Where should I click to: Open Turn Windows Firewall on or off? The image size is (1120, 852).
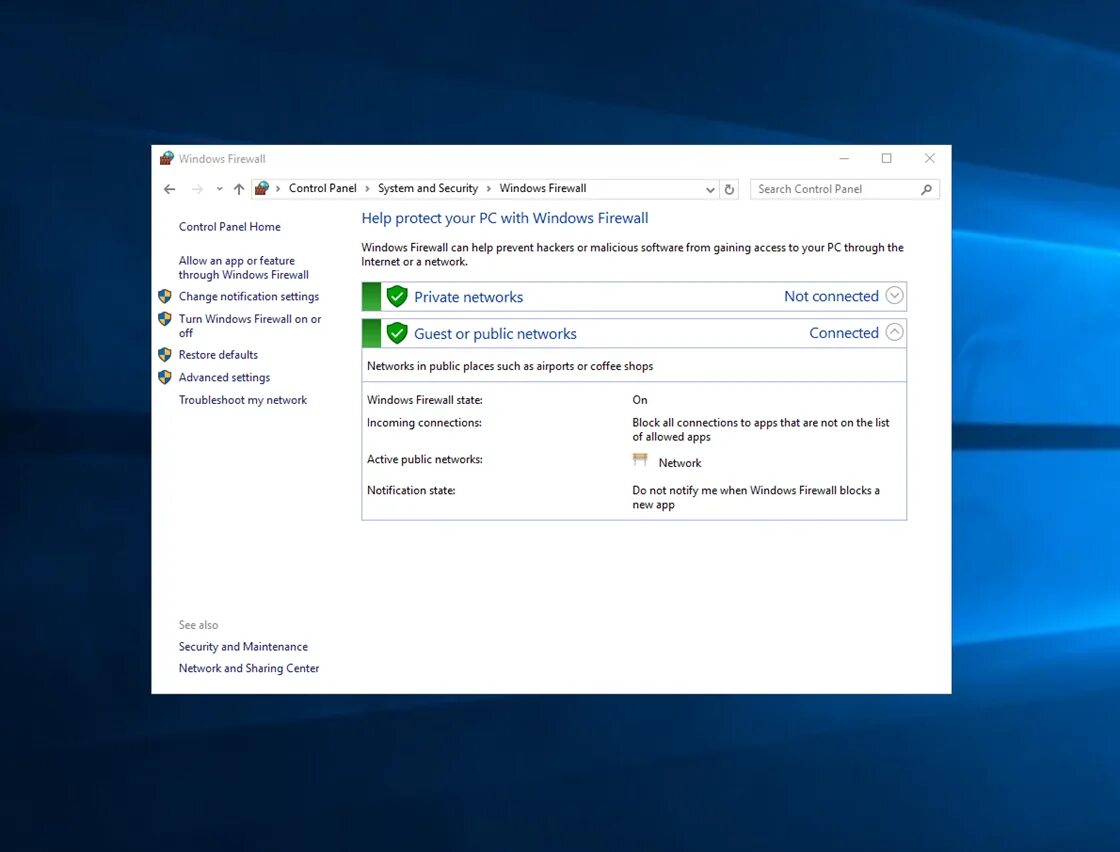pyautogui.click(x=249, y=326)
